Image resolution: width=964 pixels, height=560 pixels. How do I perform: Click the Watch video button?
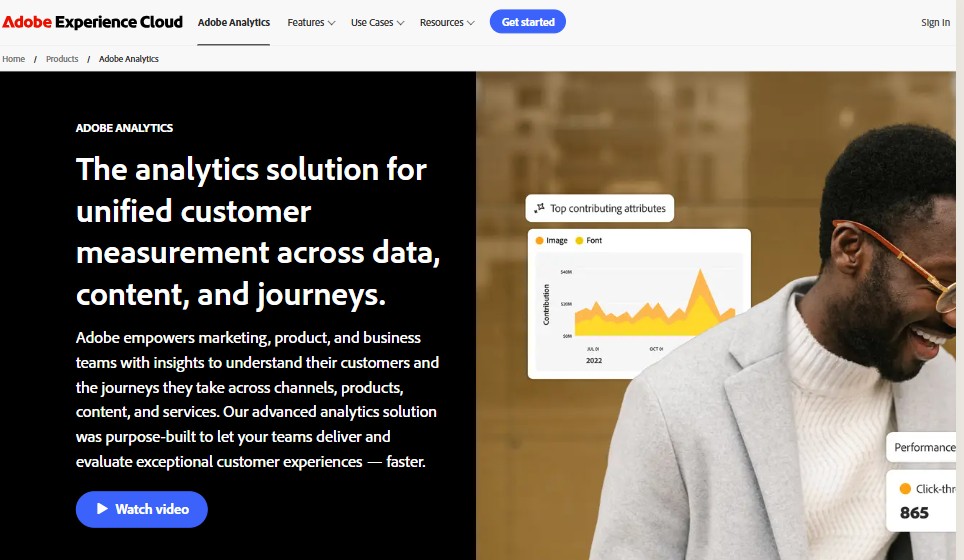click(x=141, y=509)
